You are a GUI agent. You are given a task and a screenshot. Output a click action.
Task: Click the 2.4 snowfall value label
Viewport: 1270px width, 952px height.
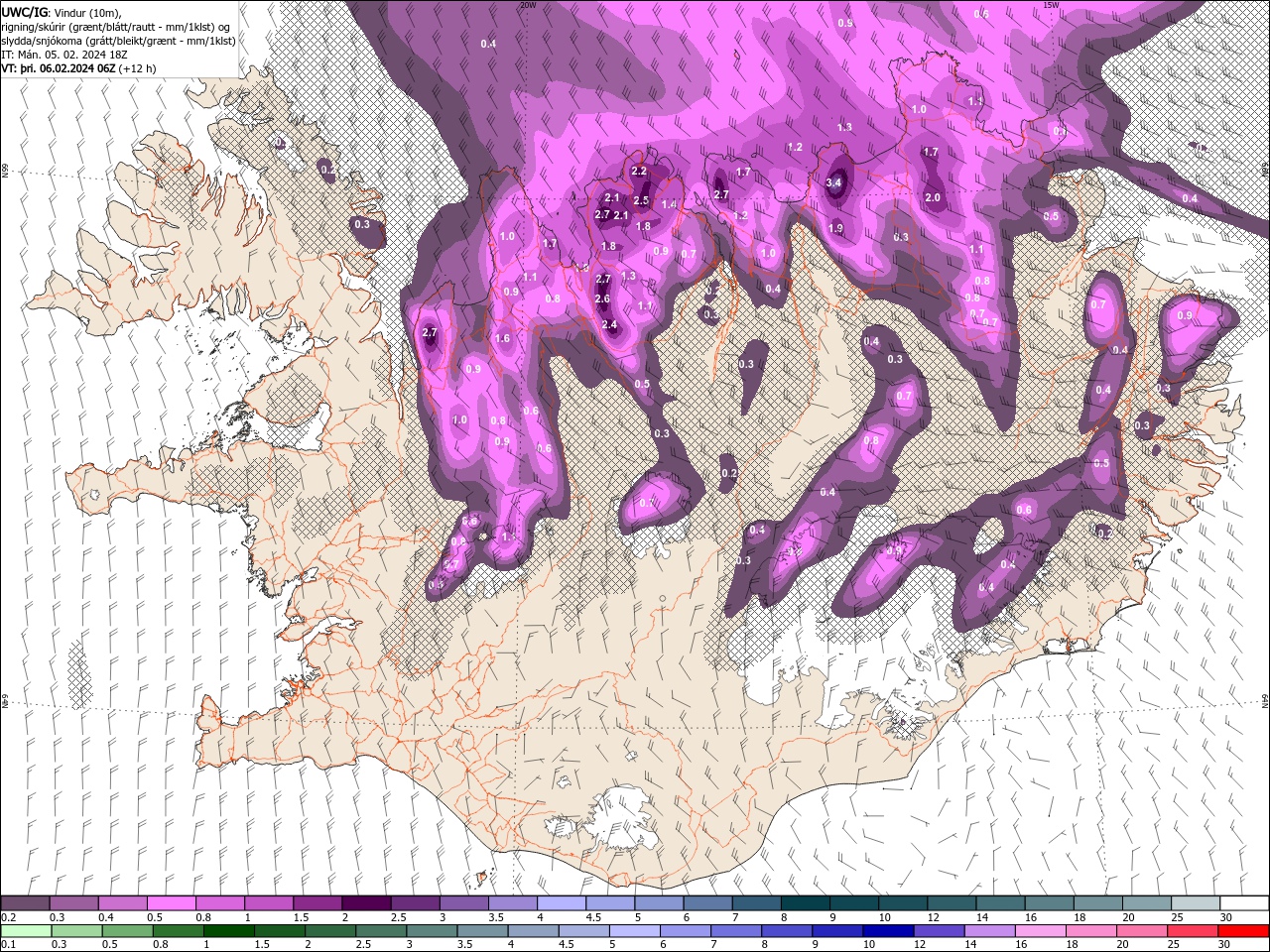(x=609, y=325)
